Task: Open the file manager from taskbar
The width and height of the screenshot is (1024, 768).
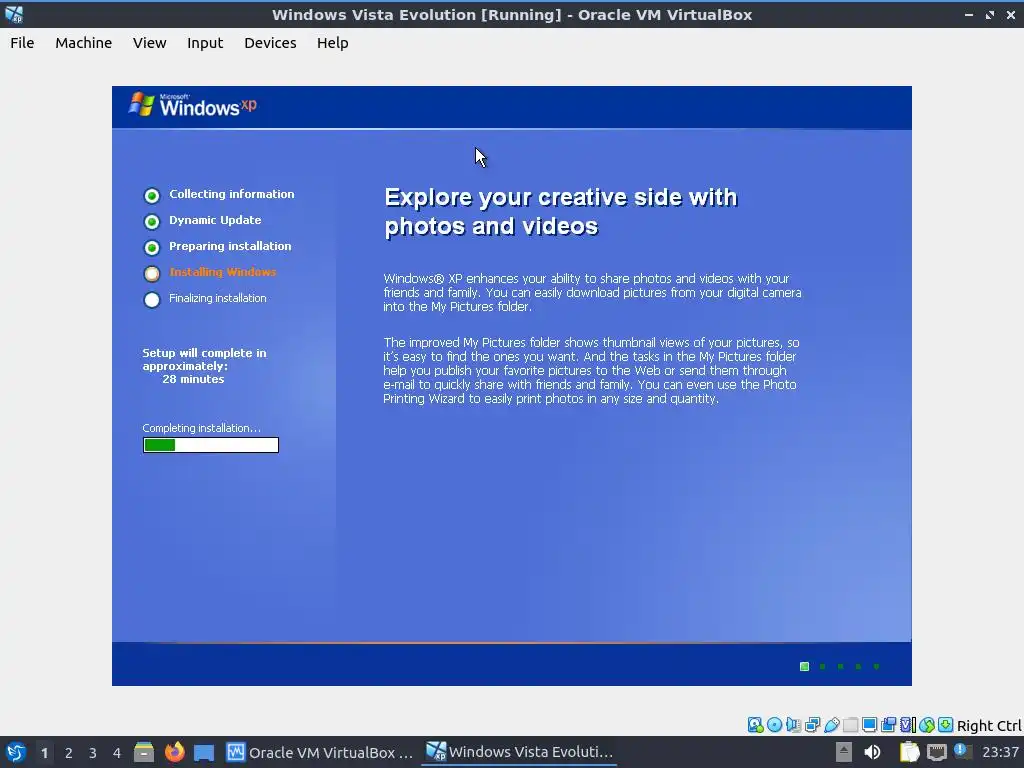Action: 144,752
